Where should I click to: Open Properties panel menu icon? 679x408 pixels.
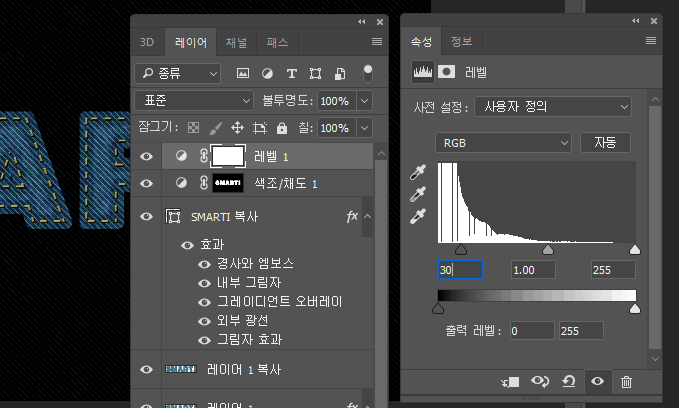pyautogui.click(x=651, y=41)
